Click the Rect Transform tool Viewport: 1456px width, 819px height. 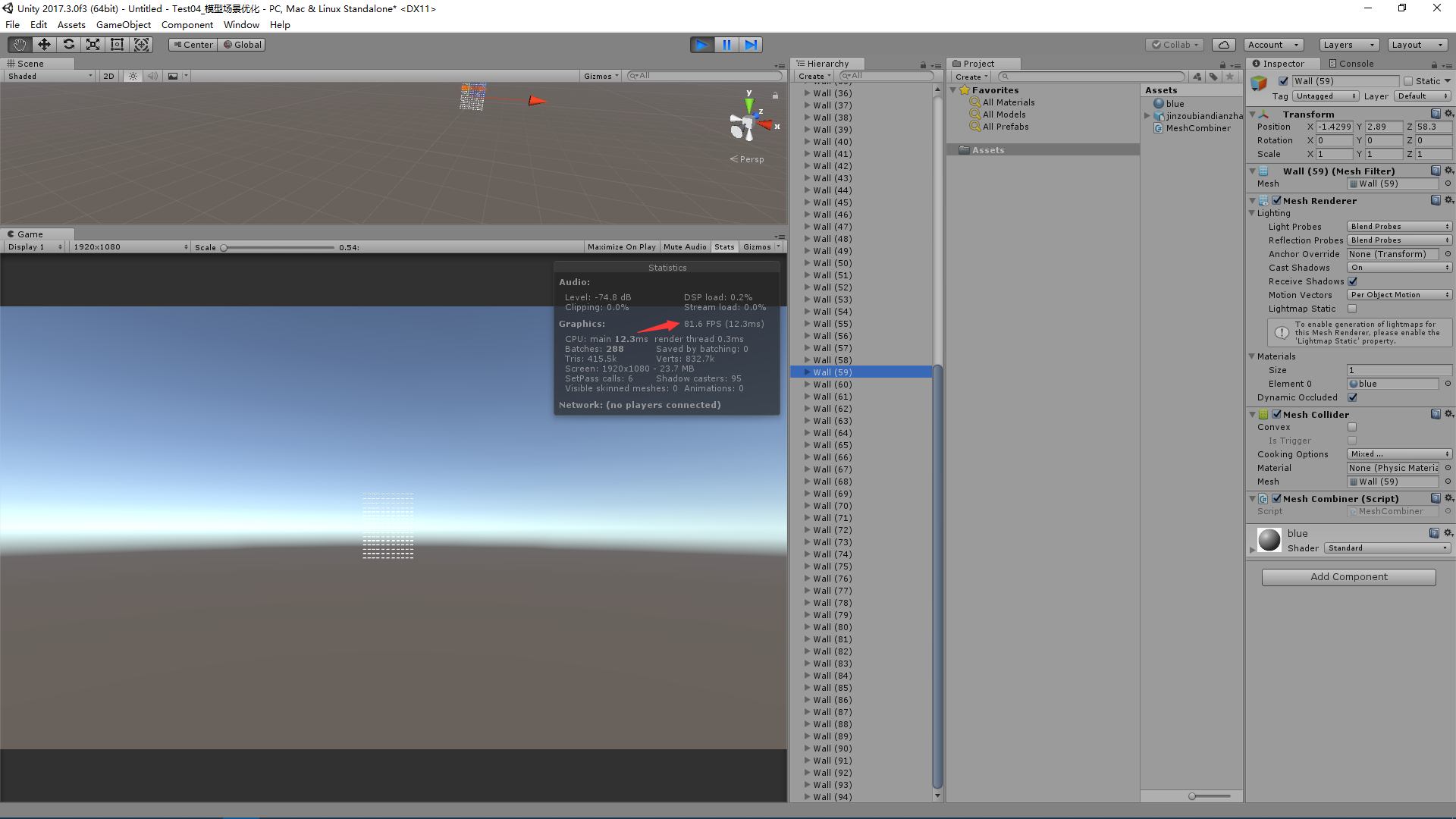click(x=117, y=44)
